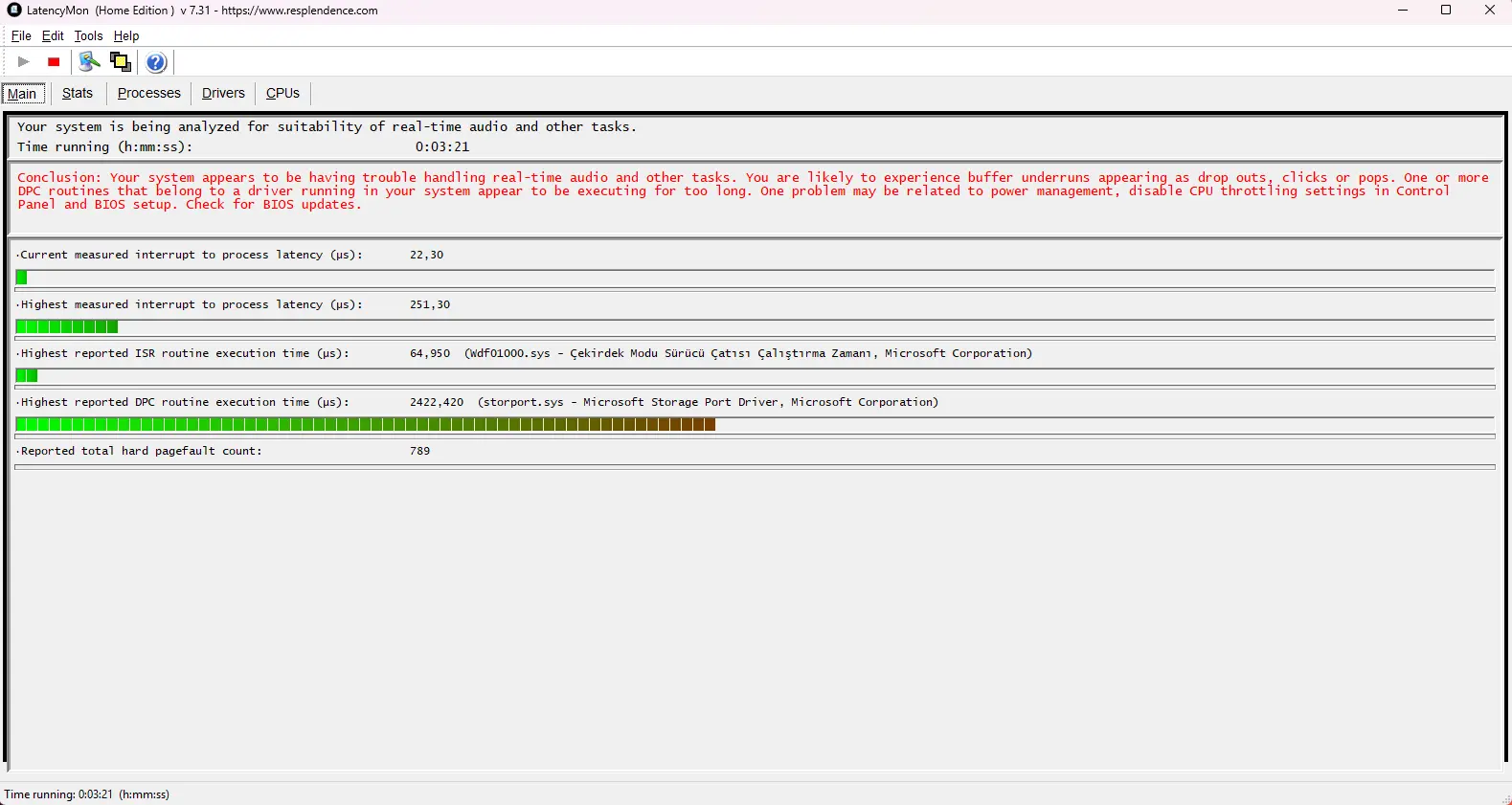Click the current latency value 22,30
This screenshot has width=1512, height=805.
(426, 255)
